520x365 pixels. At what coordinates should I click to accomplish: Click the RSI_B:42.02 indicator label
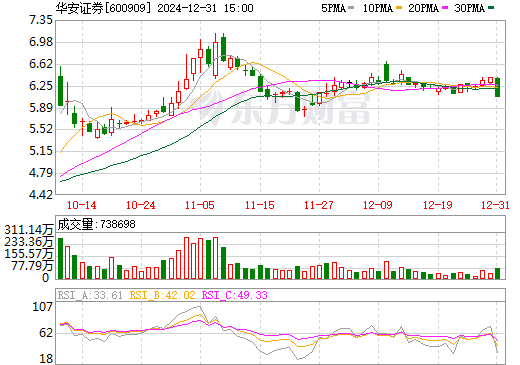(162, 295)
